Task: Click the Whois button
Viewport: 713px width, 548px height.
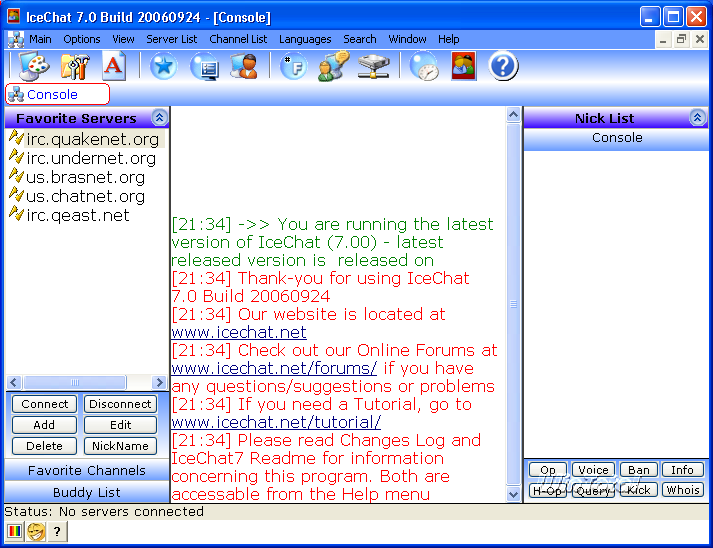Action: [683, 490]
